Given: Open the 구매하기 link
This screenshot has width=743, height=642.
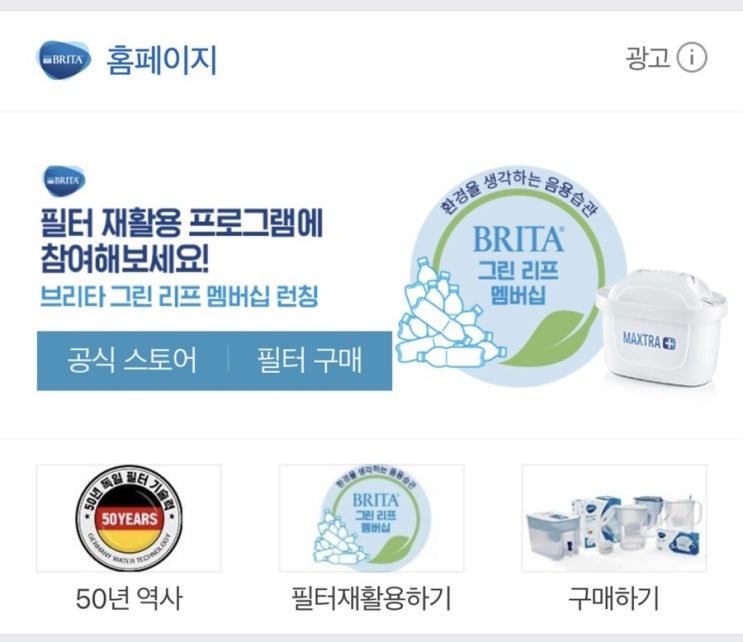Looking at the screenshot, I should tap(614, 598).
